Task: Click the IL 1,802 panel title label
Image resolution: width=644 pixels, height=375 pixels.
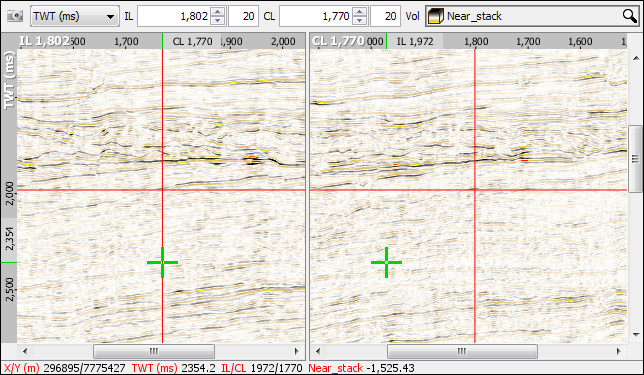Action: (x=44, y=41)
